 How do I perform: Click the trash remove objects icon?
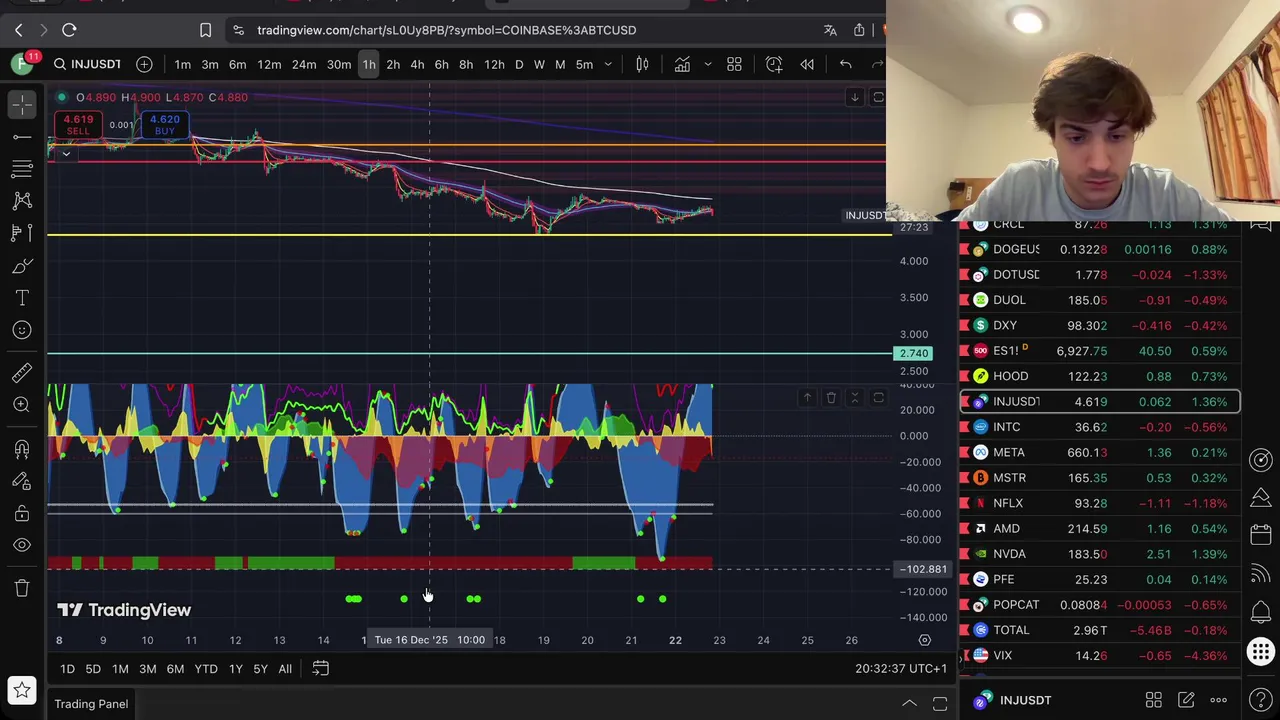(22, 588)
